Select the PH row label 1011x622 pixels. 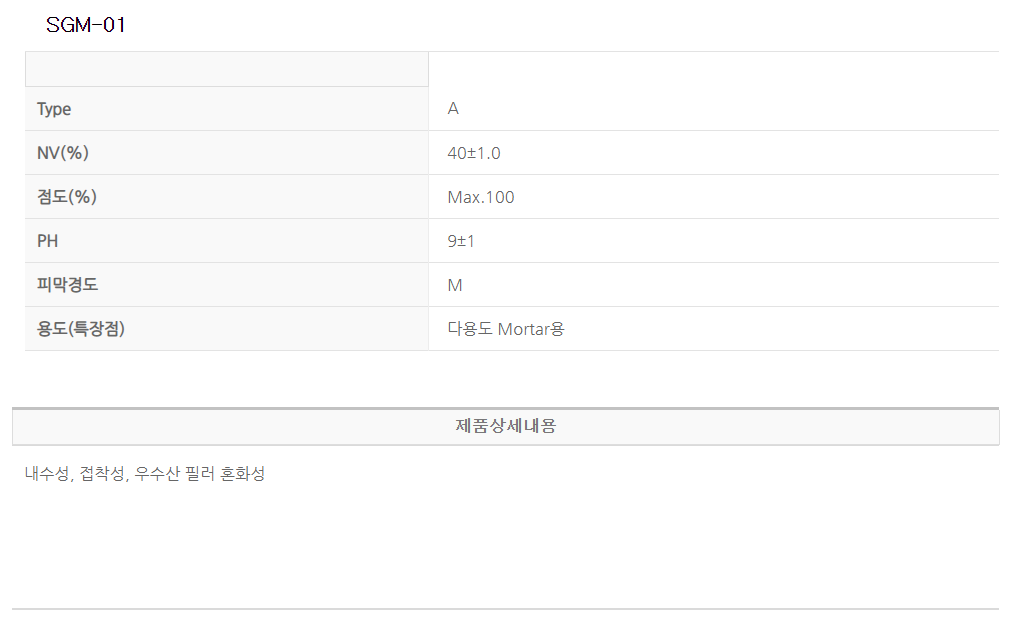(48, 241)
